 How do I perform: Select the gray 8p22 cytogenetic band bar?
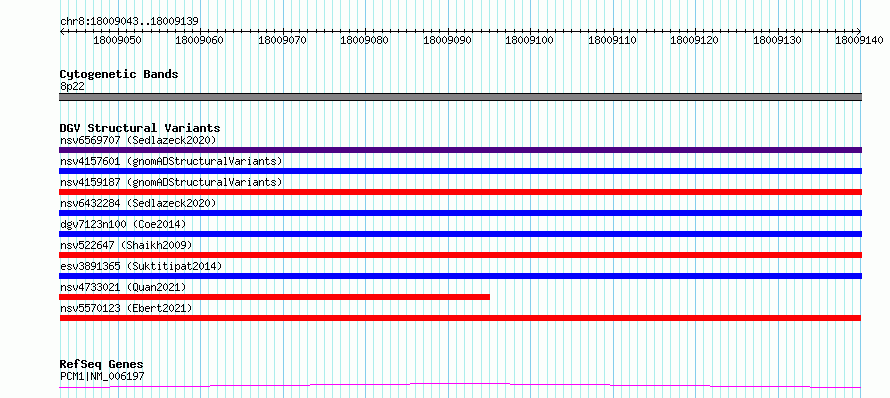tap(460, 97)
